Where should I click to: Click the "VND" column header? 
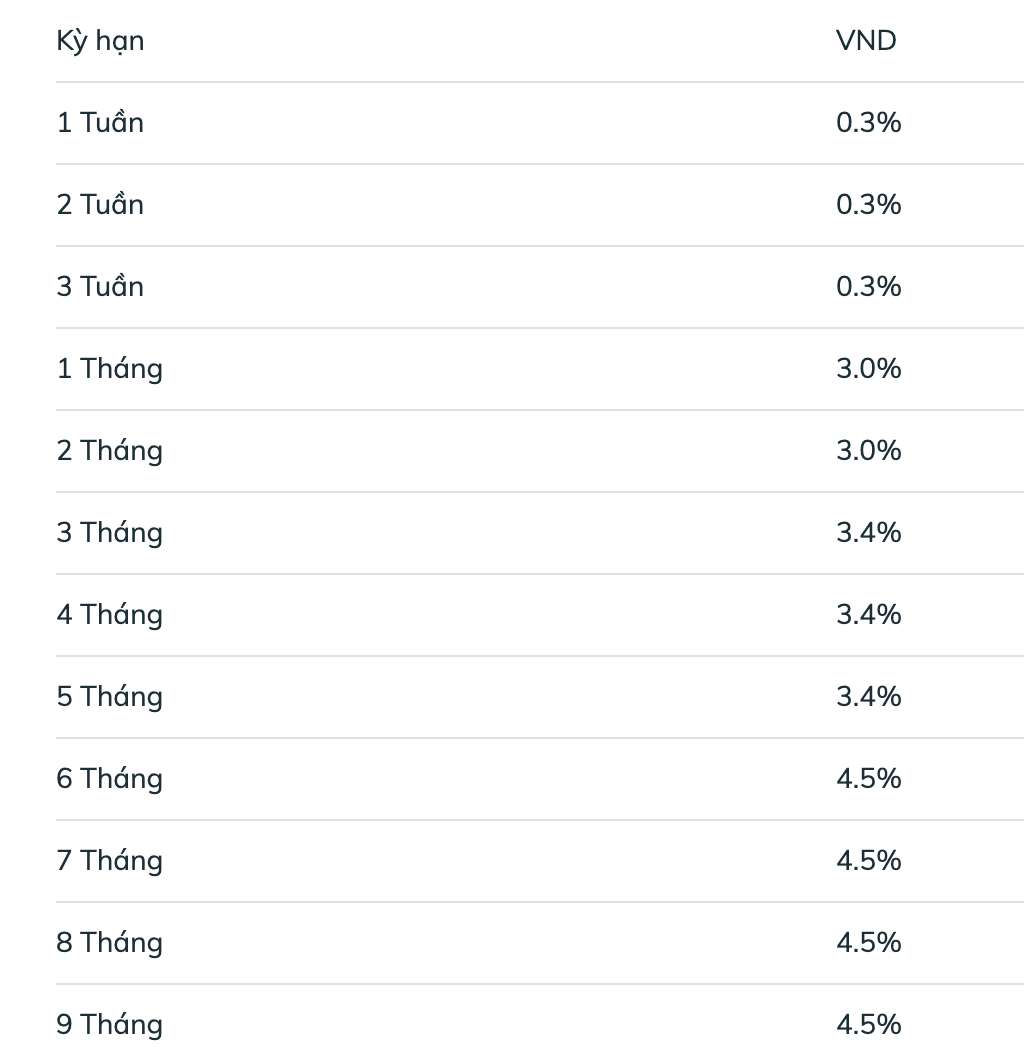pos(866,41)
